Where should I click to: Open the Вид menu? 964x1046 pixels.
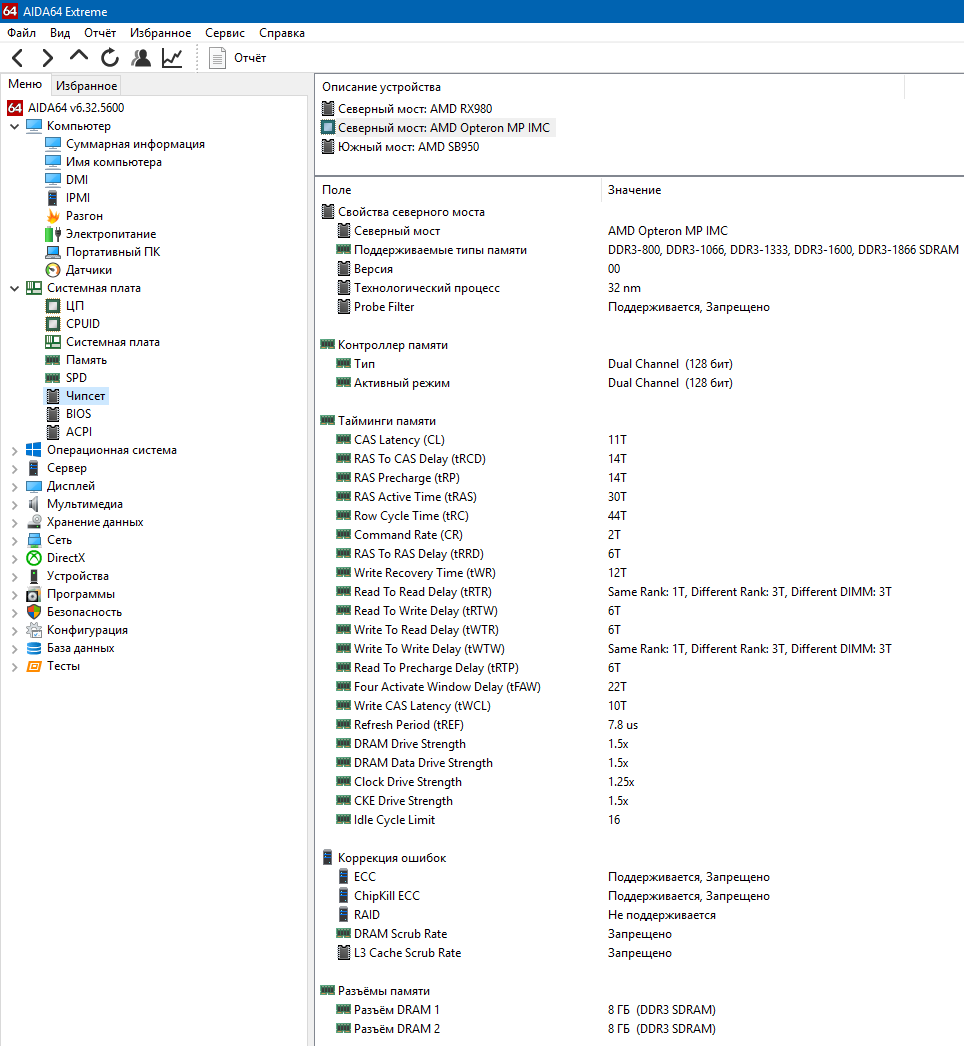(60, 33)
